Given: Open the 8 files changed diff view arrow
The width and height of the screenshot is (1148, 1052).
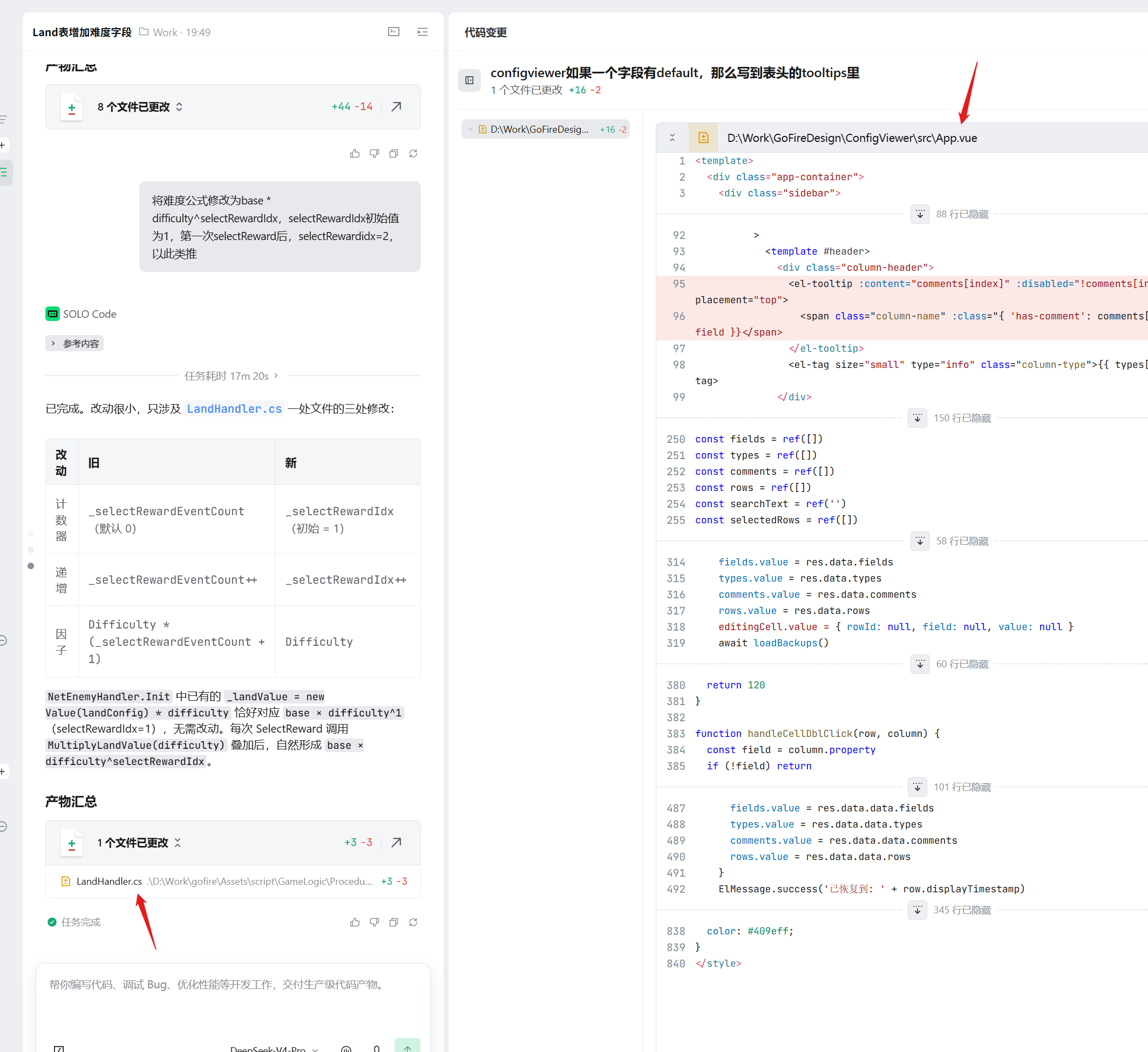Looking at the screenshot, I should pos(396,106).
